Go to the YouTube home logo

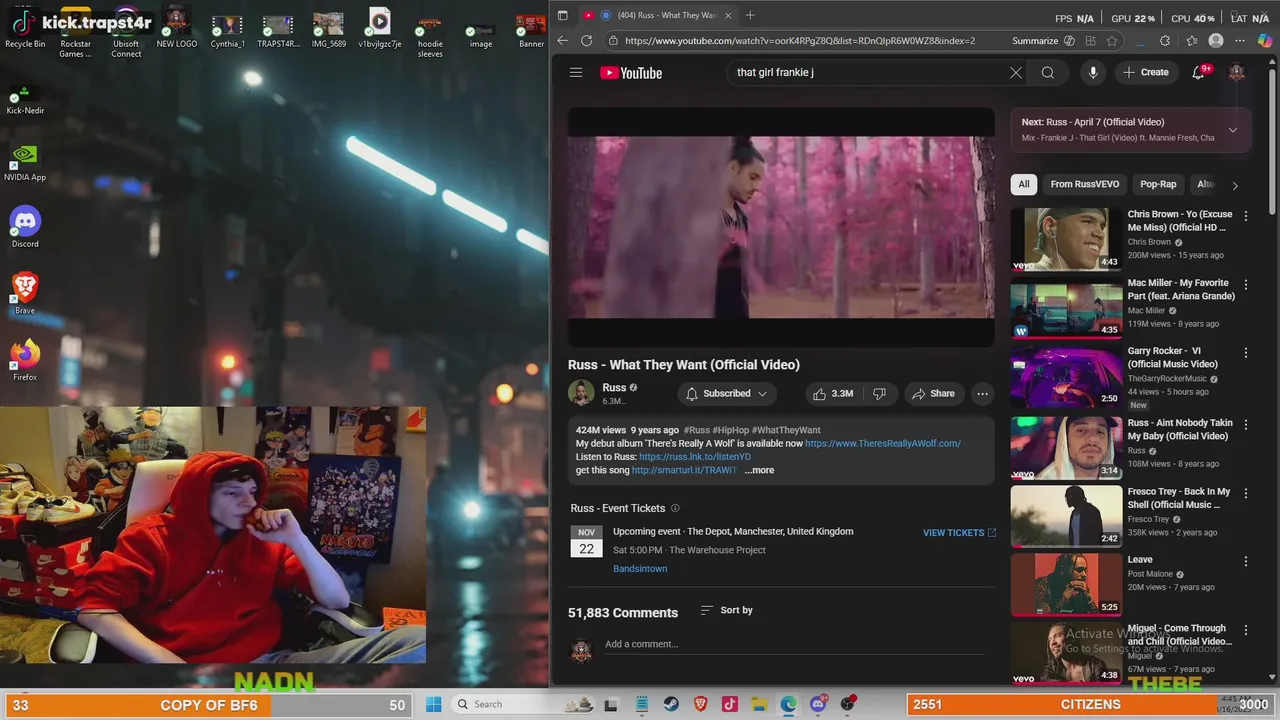[631, 73]
